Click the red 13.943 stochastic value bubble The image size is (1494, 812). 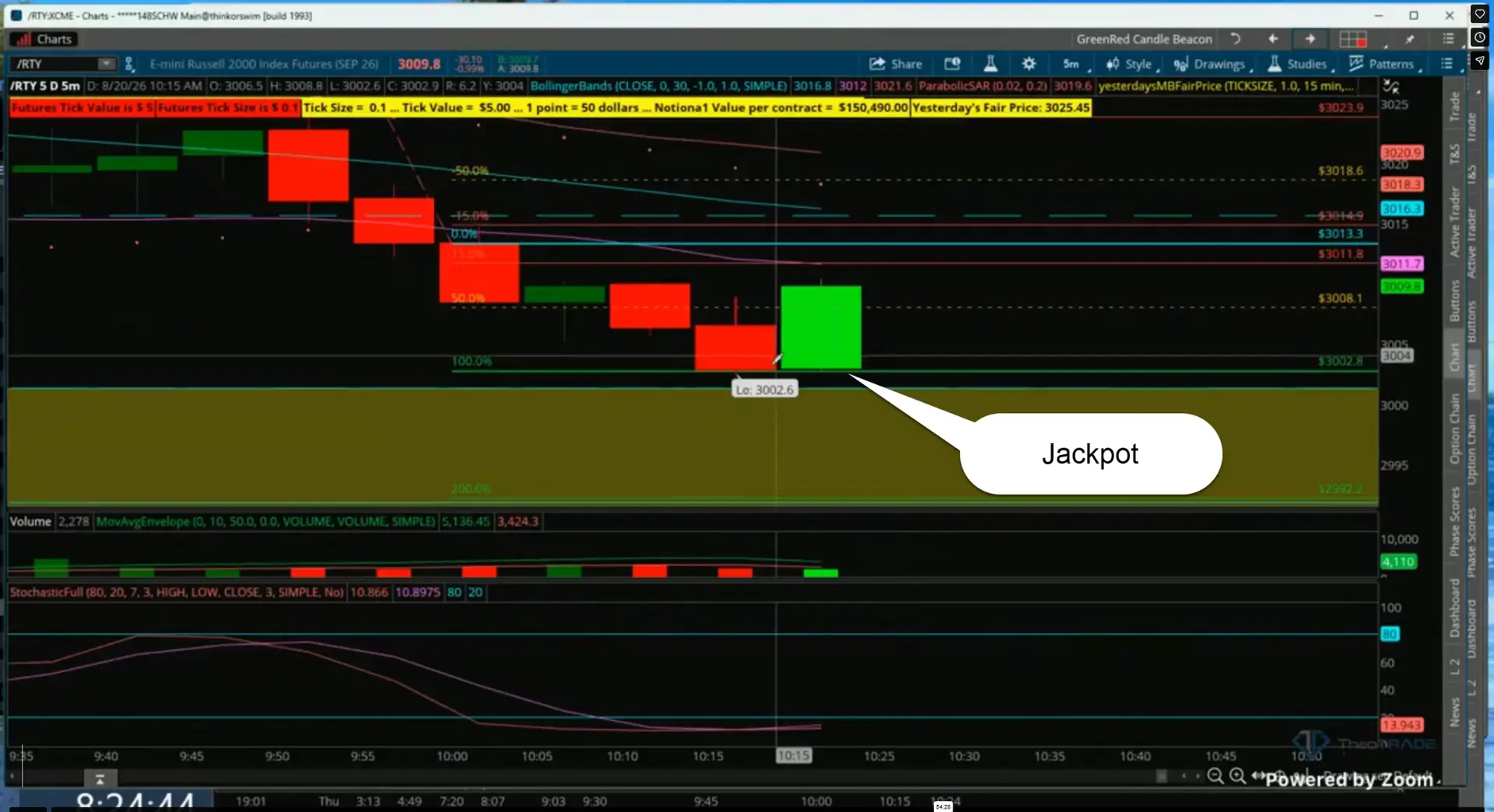pyautogui.click(x=1401, y=725)
